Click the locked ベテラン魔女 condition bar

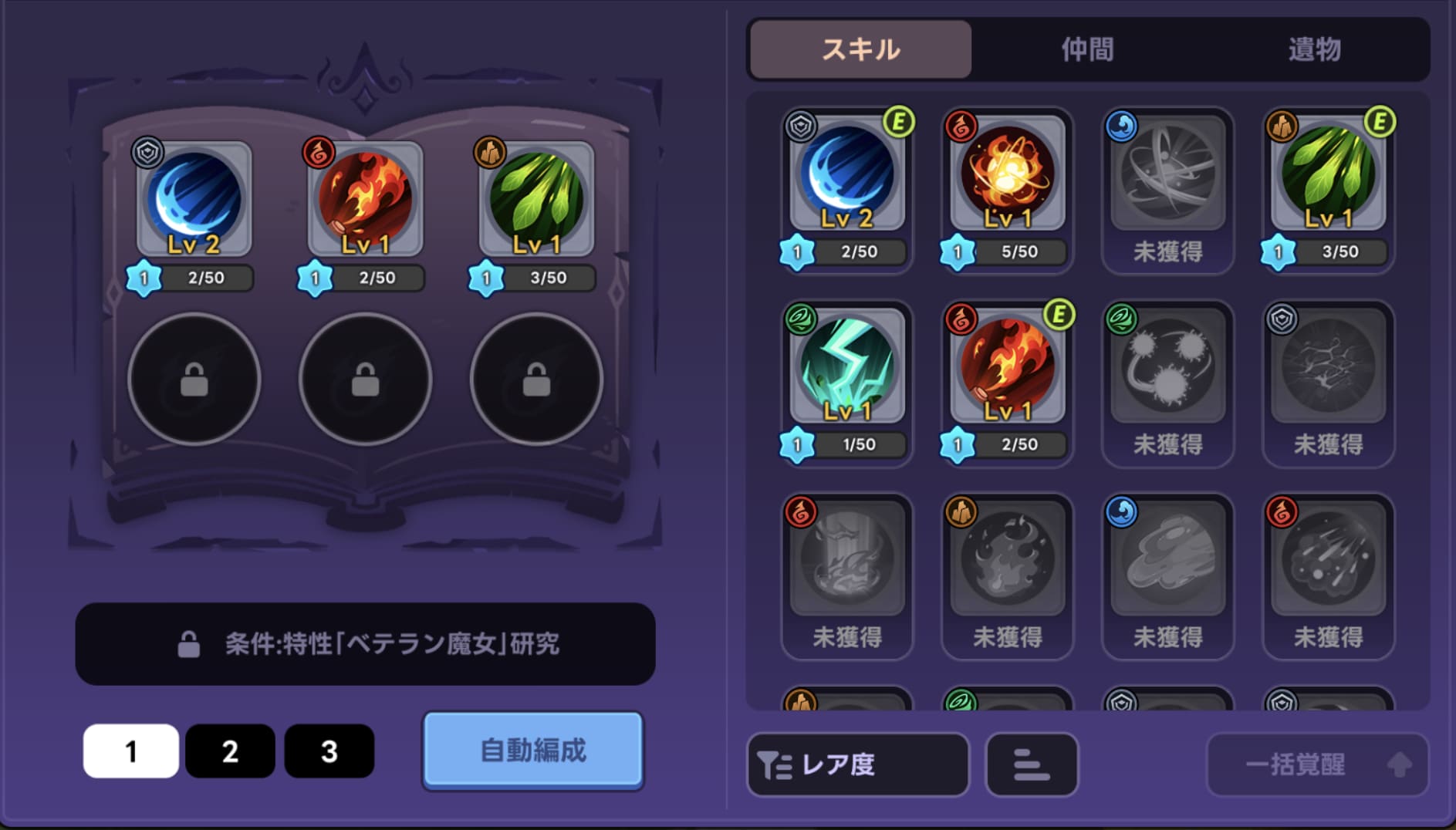366,643
